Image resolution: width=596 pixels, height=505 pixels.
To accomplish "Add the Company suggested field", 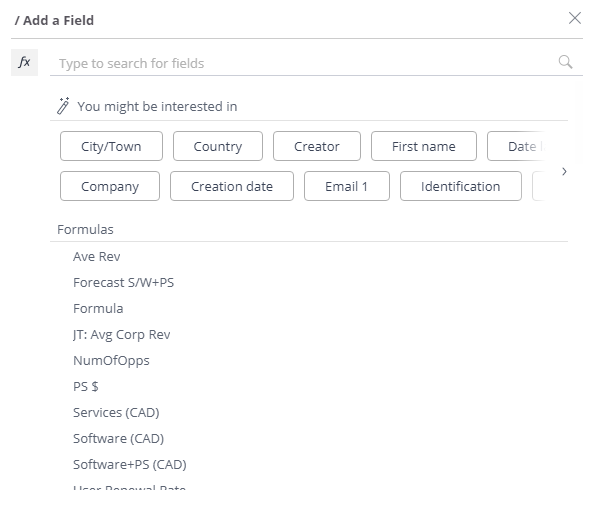I will click(x=110, y=186).
